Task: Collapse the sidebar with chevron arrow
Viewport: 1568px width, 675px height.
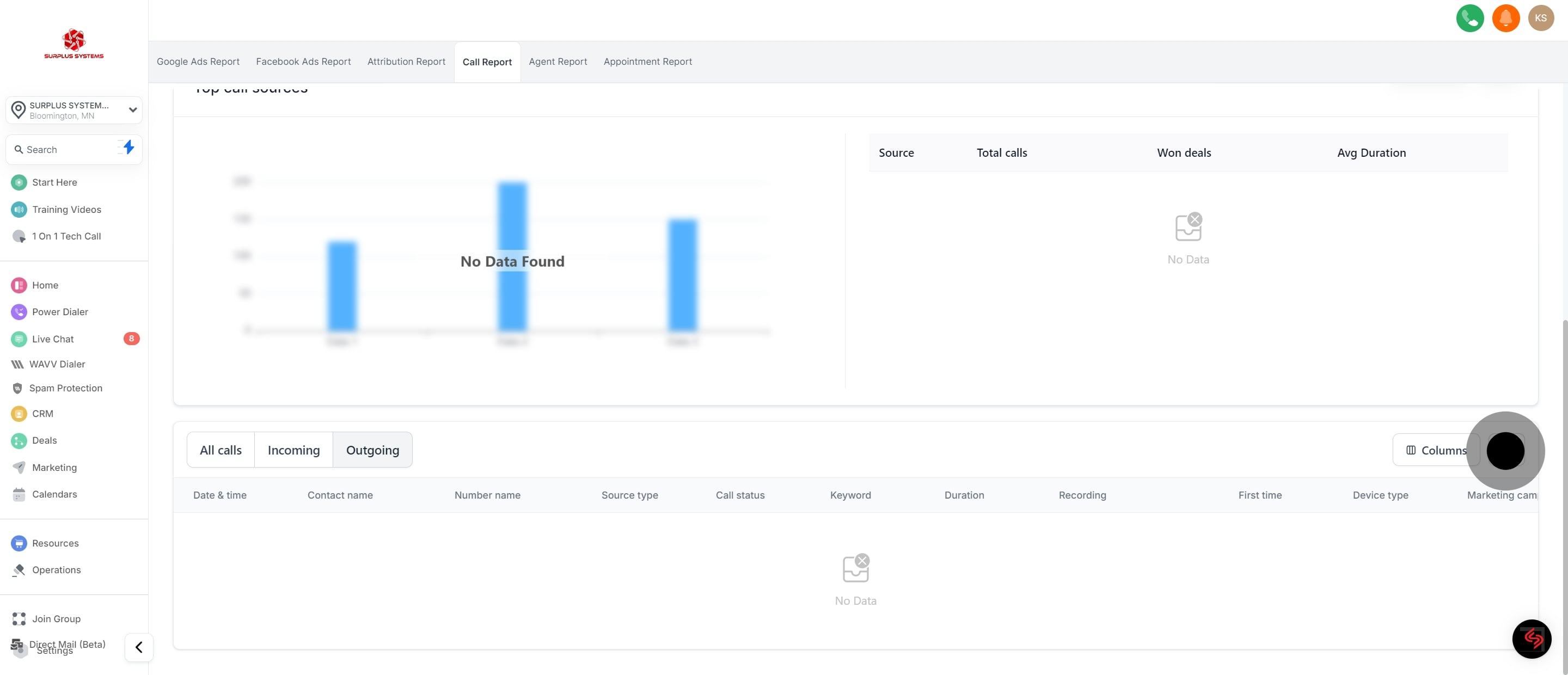Action: tap(139, 647)
